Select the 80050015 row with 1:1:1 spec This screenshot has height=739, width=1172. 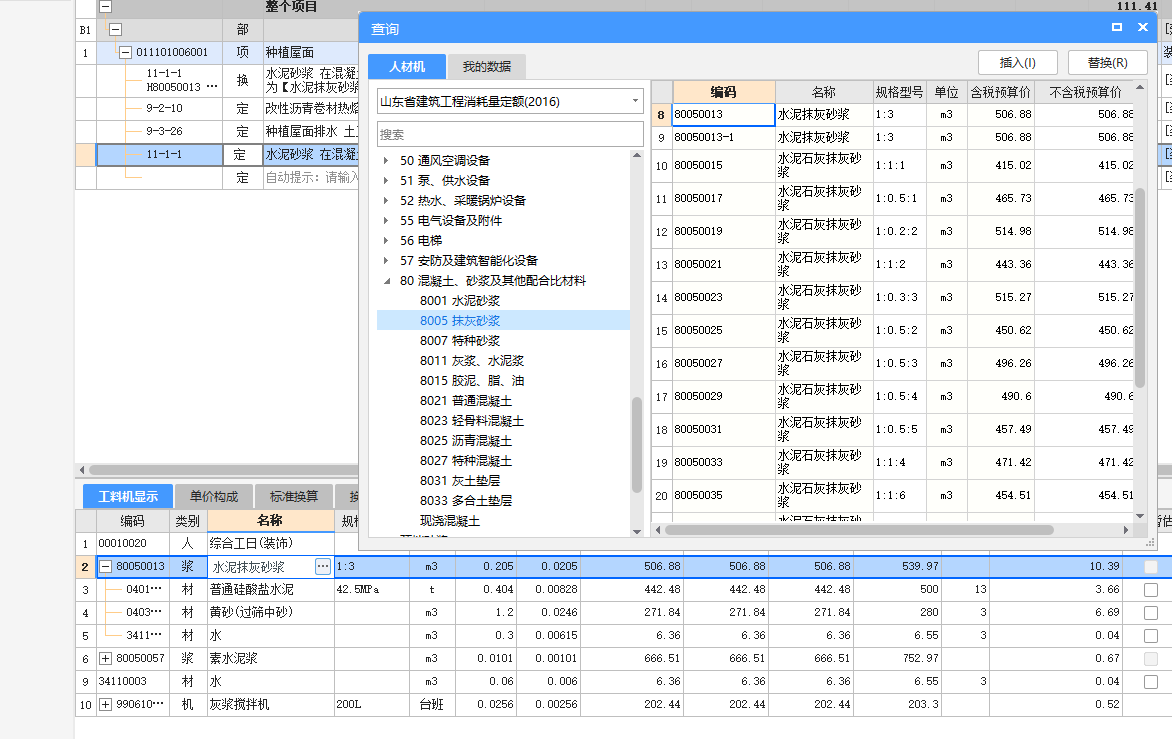click(893, 166)
